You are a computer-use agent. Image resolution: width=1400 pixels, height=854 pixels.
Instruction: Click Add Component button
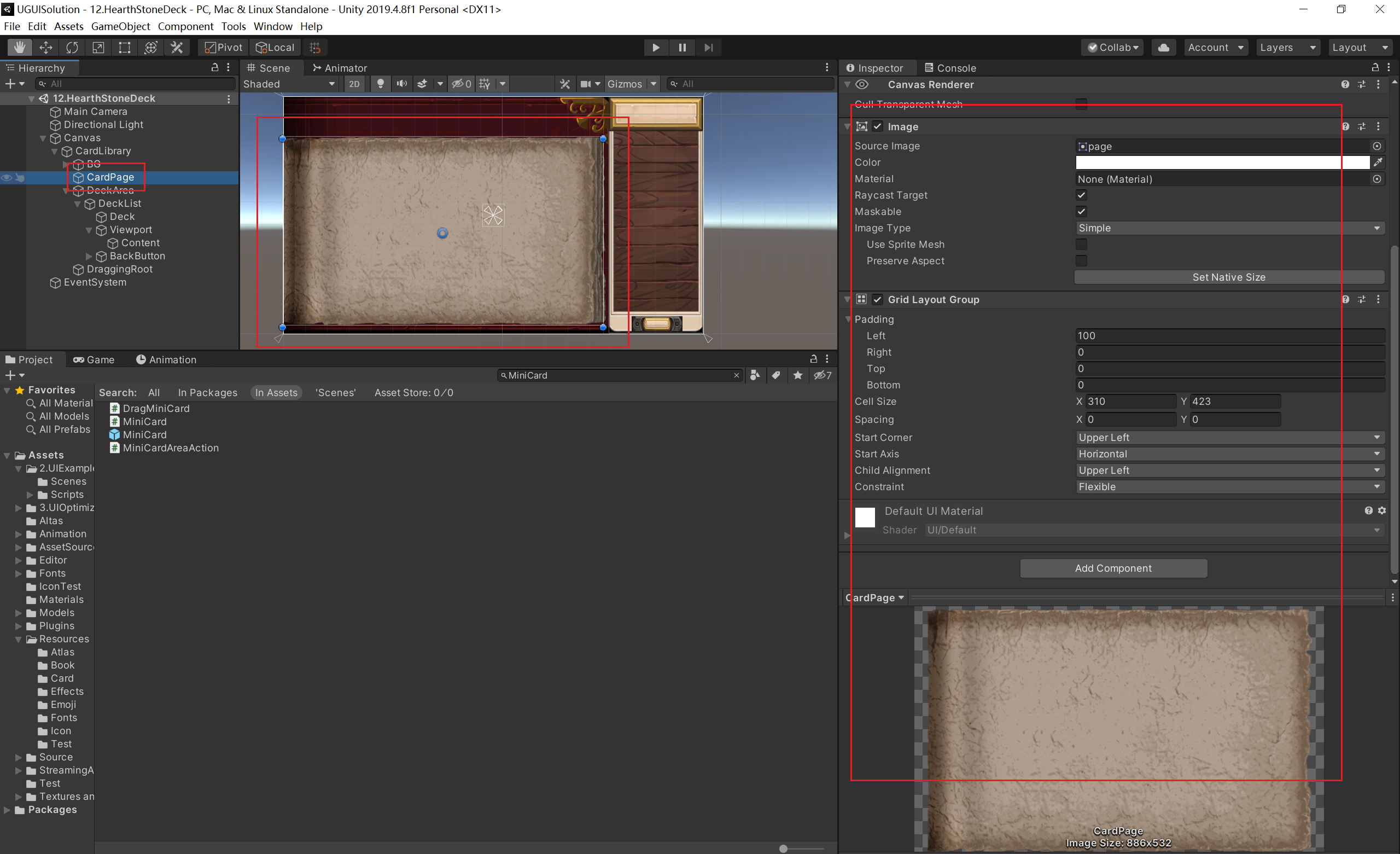pos(1113,568)
